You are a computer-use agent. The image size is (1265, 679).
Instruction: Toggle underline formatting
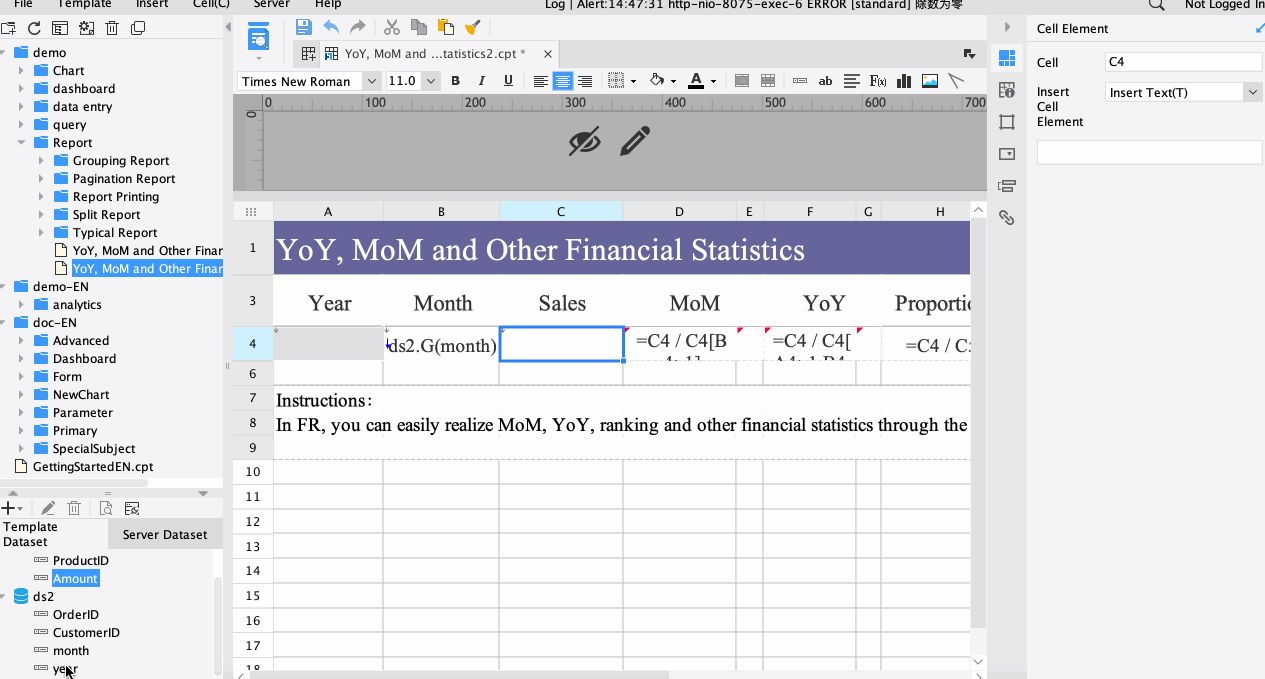click(508, 81)
